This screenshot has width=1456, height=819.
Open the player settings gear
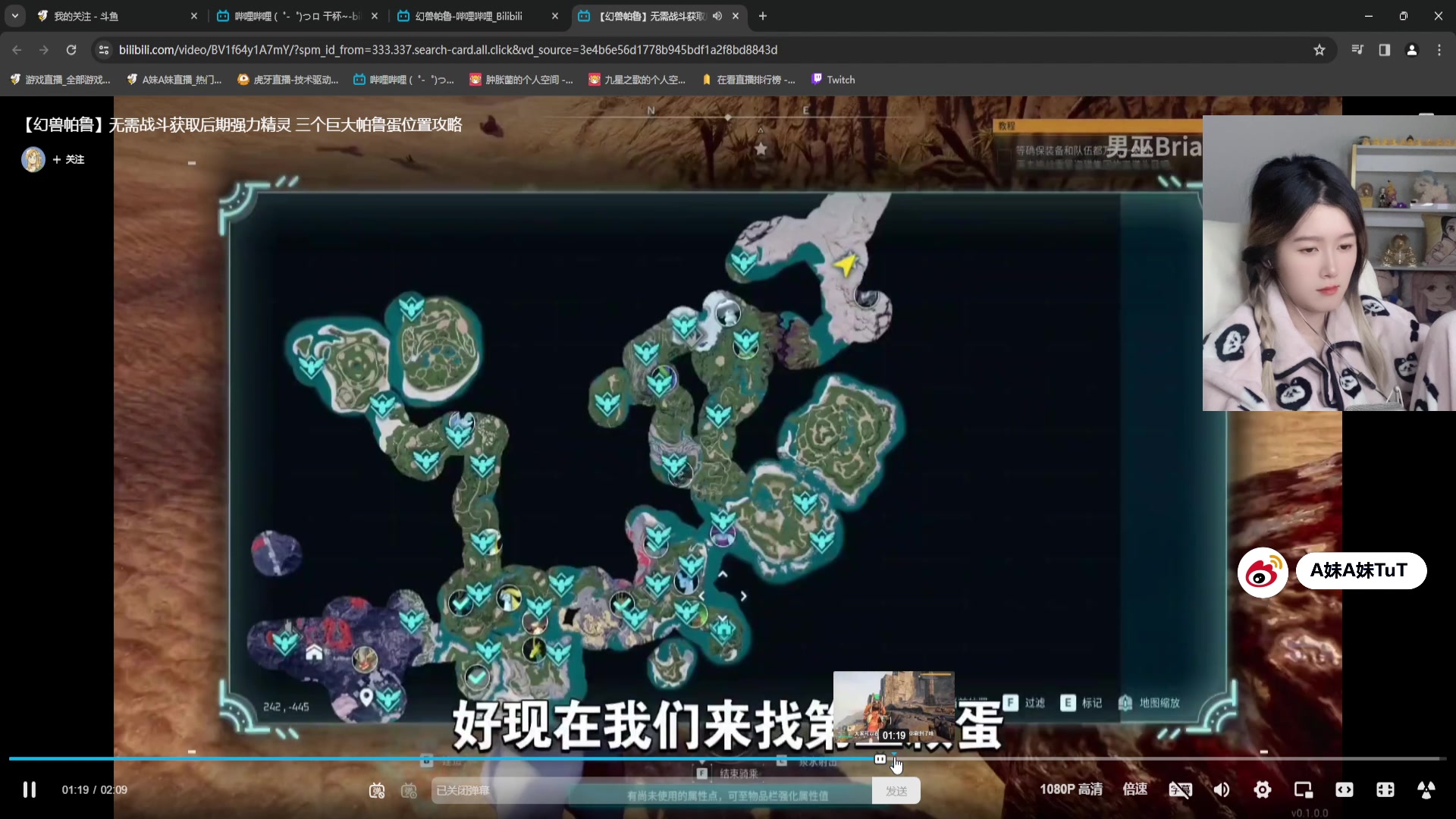1263,790
